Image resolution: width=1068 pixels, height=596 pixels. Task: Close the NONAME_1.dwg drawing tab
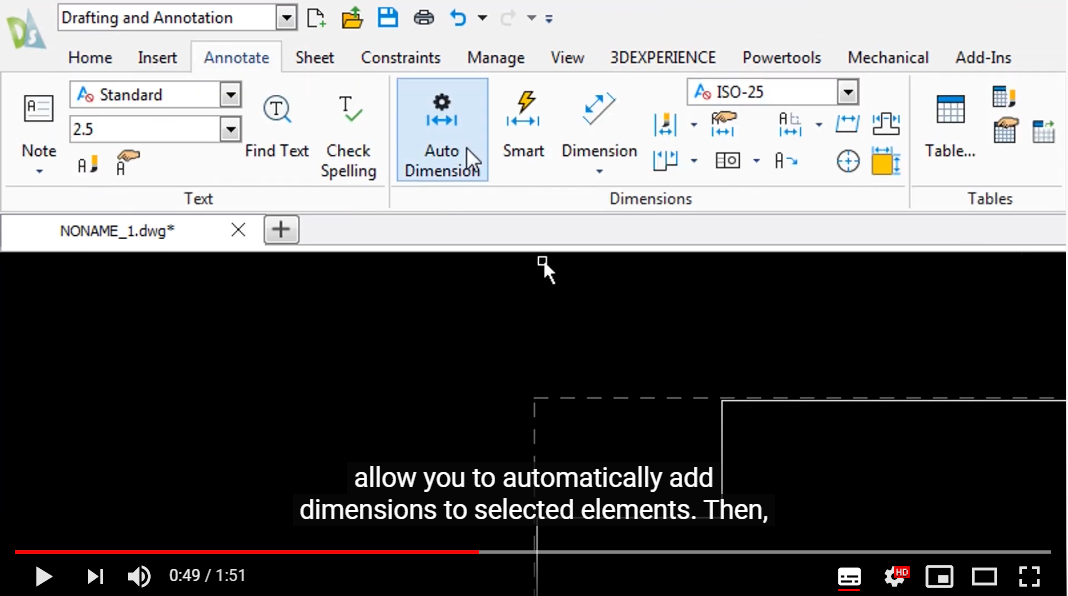click(238, 230)
